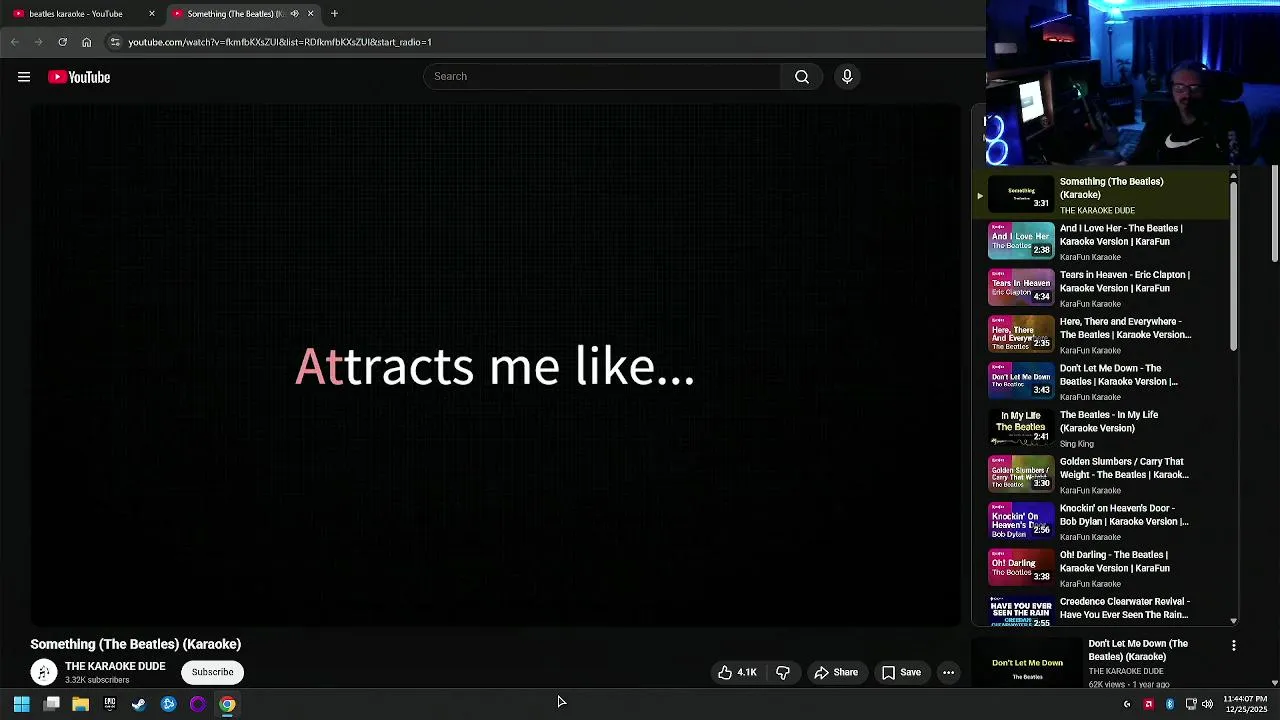Image resolution: width=1280 pixels, height=720 pixels.
Task: Close the Something (The Beatles) tab
Action: pyautogui.click(x=310, y=14)
